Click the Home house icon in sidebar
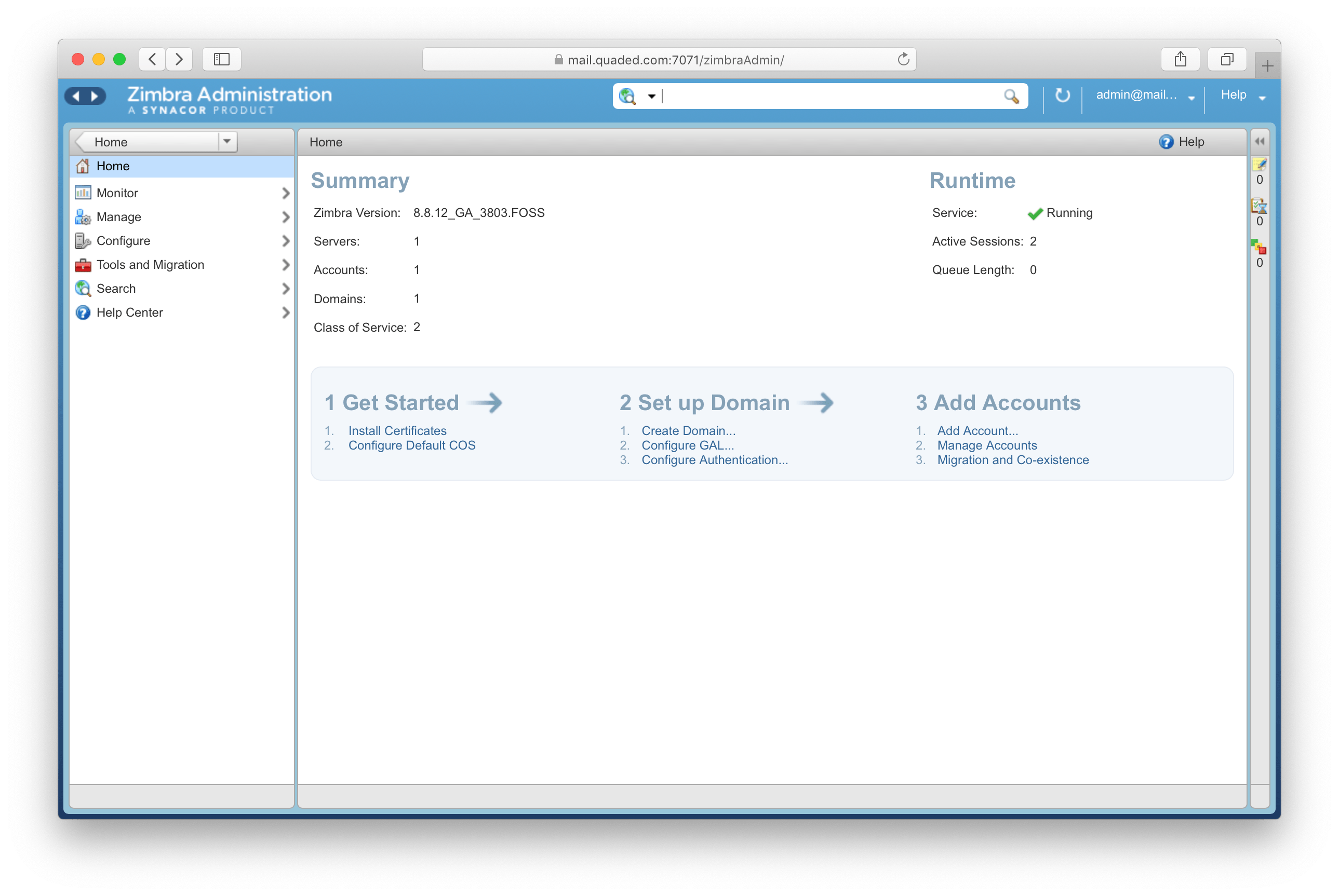This screenshot has width=1339, height=896. (83, 166)
